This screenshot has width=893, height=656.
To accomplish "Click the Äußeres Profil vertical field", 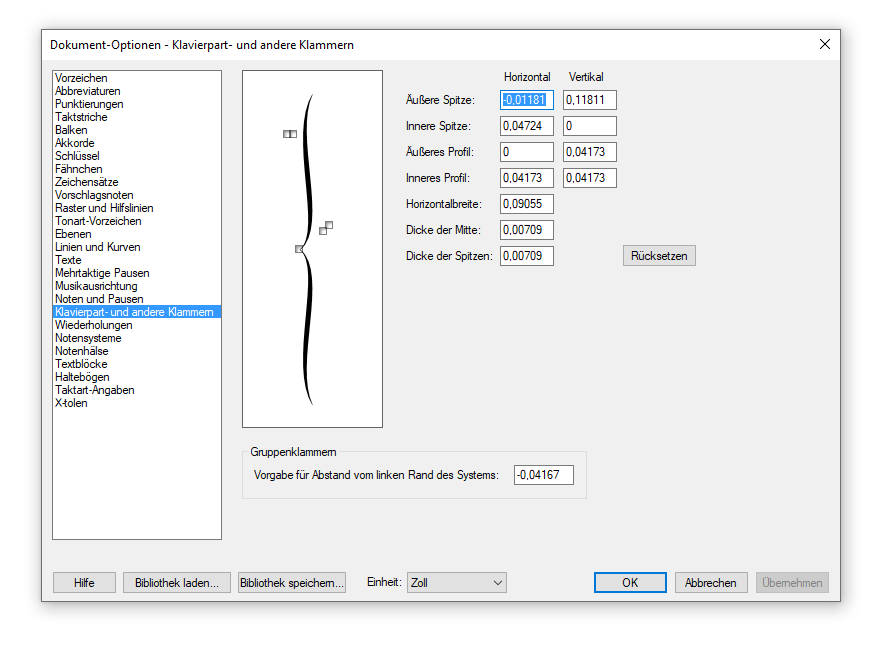I will (x=589, y=152).
